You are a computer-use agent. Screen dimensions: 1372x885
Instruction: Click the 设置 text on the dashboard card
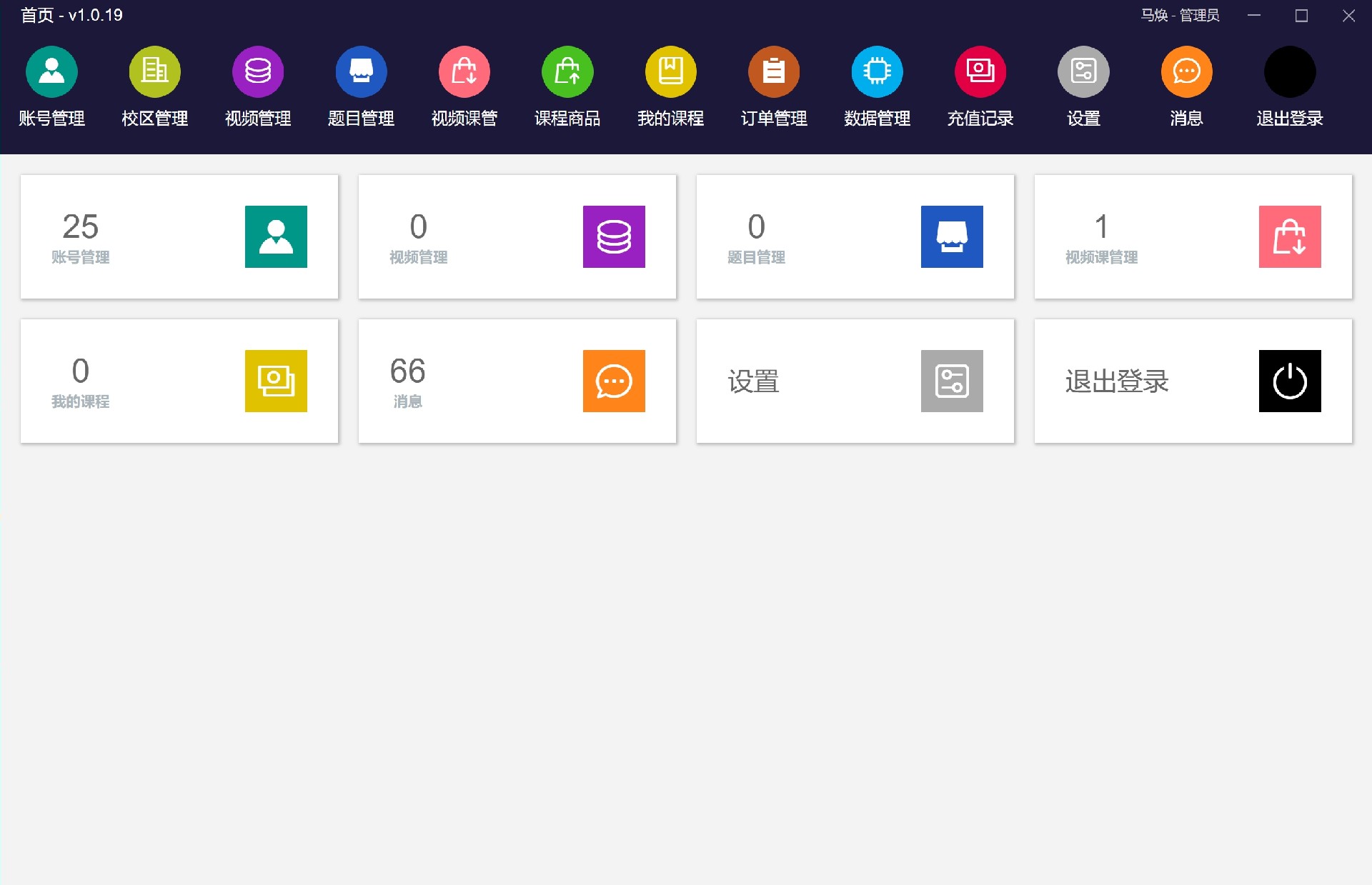753,381
